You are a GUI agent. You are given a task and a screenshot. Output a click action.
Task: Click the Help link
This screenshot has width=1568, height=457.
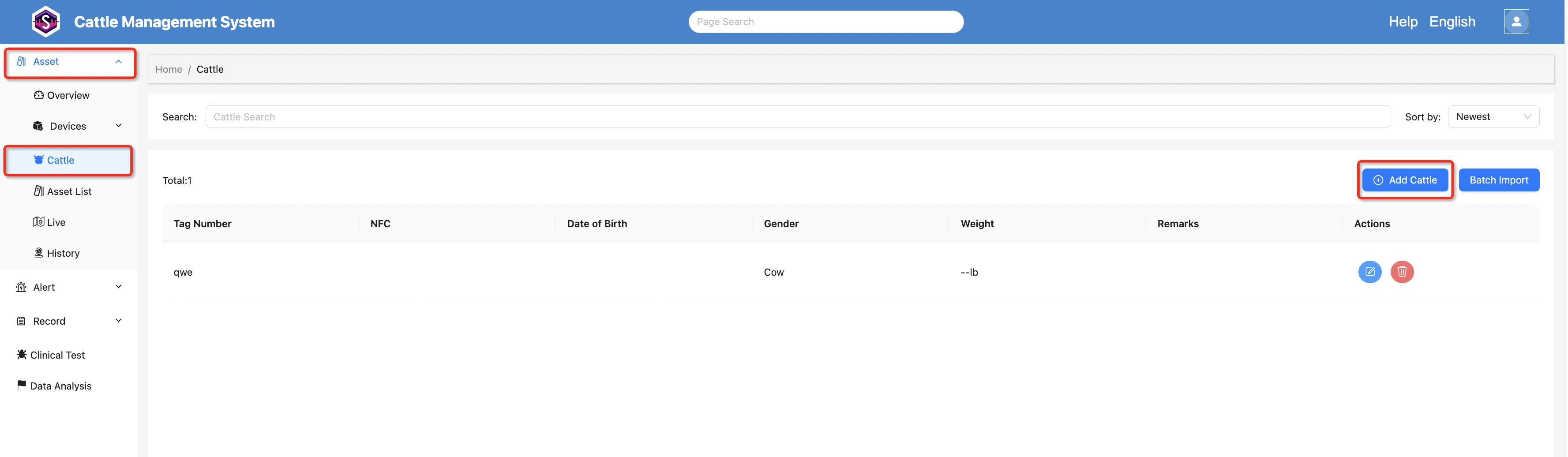click(1403, 22)
